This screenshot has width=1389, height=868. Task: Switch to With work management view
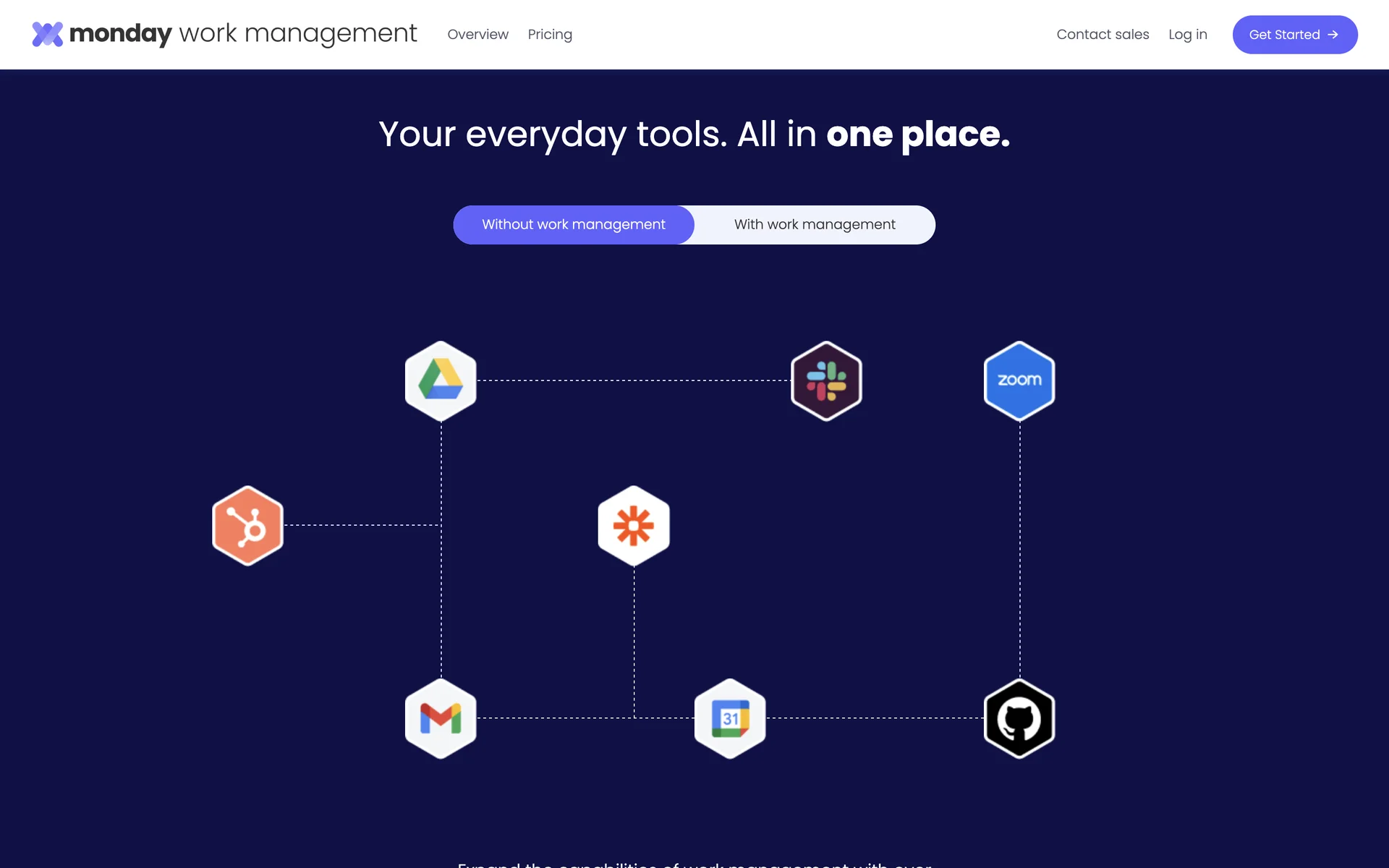pos(815,225)
